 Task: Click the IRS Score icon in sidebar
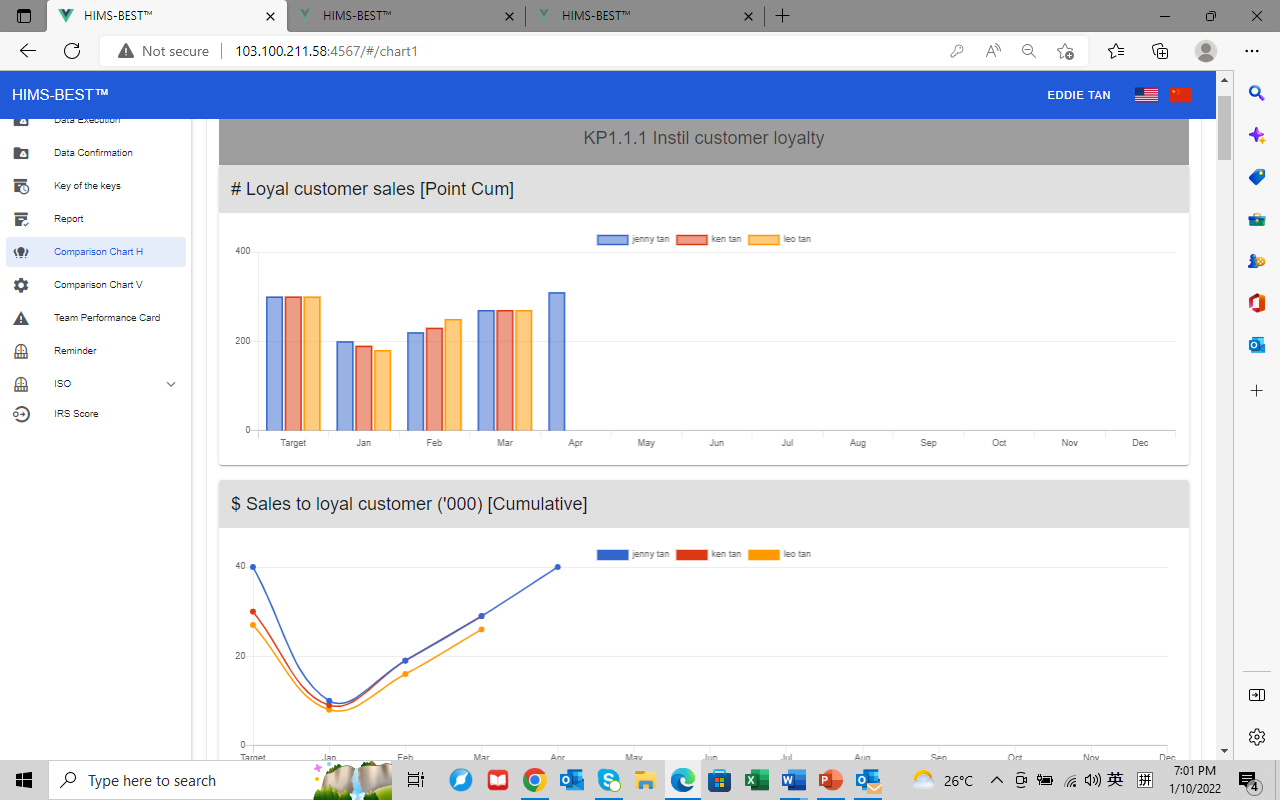coord(21,414)
